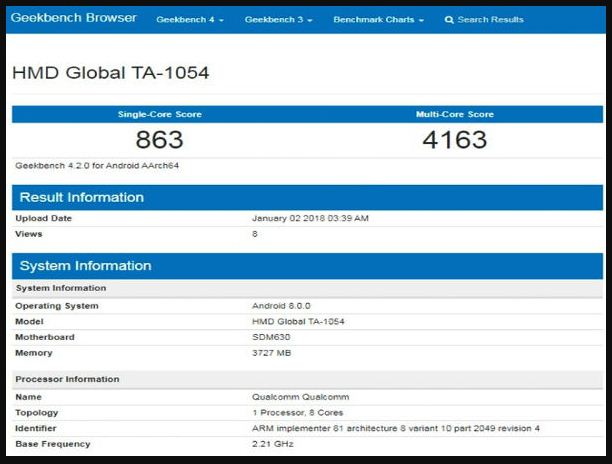612x464 pixels.
Task: Click the gray System Information subheader row
Action: 308,288
